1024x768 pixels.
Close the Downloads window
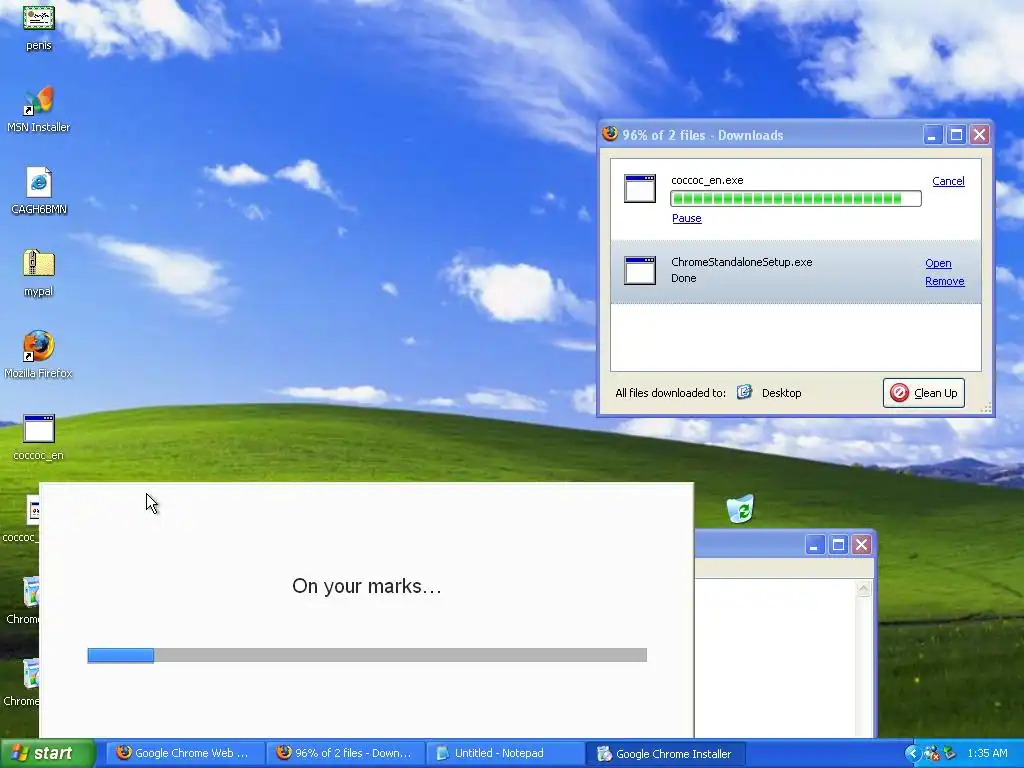(x=980, y=135)
